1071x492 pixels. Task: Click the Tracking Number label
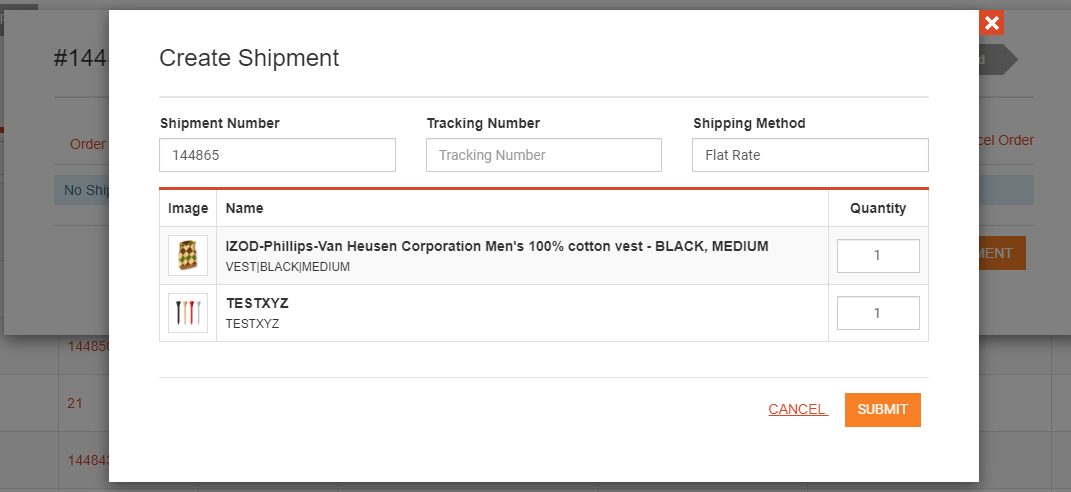coord(484,123)
